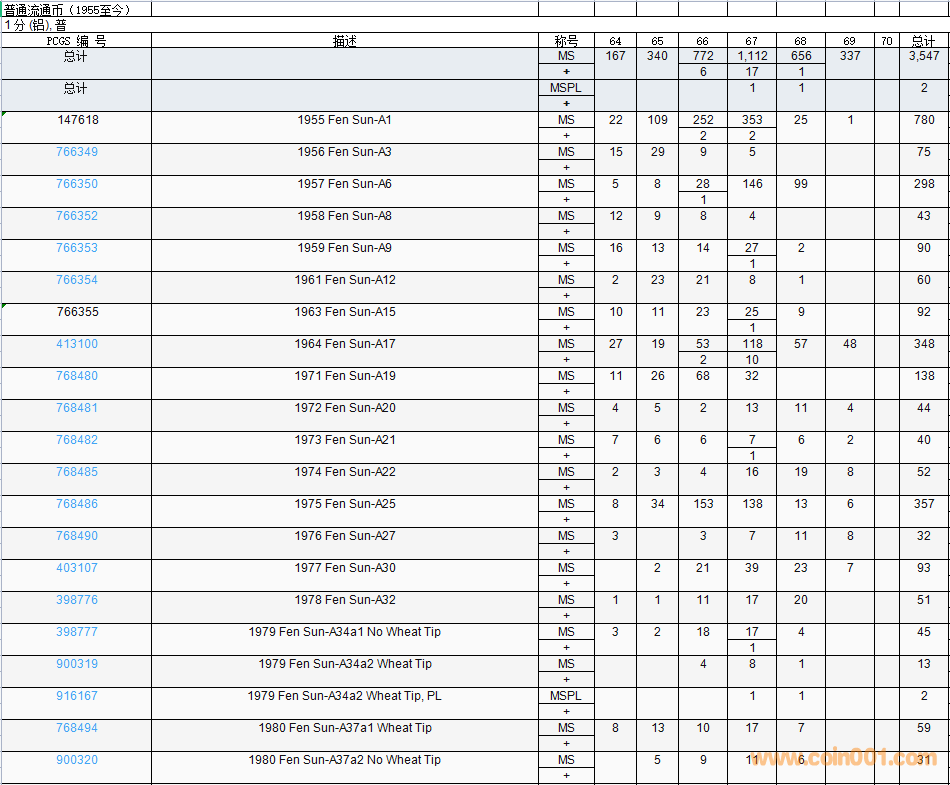Open PCGS number 766349 link
Image resolution: width=950 pixels, height=785 pixels.
pos(77,152)
